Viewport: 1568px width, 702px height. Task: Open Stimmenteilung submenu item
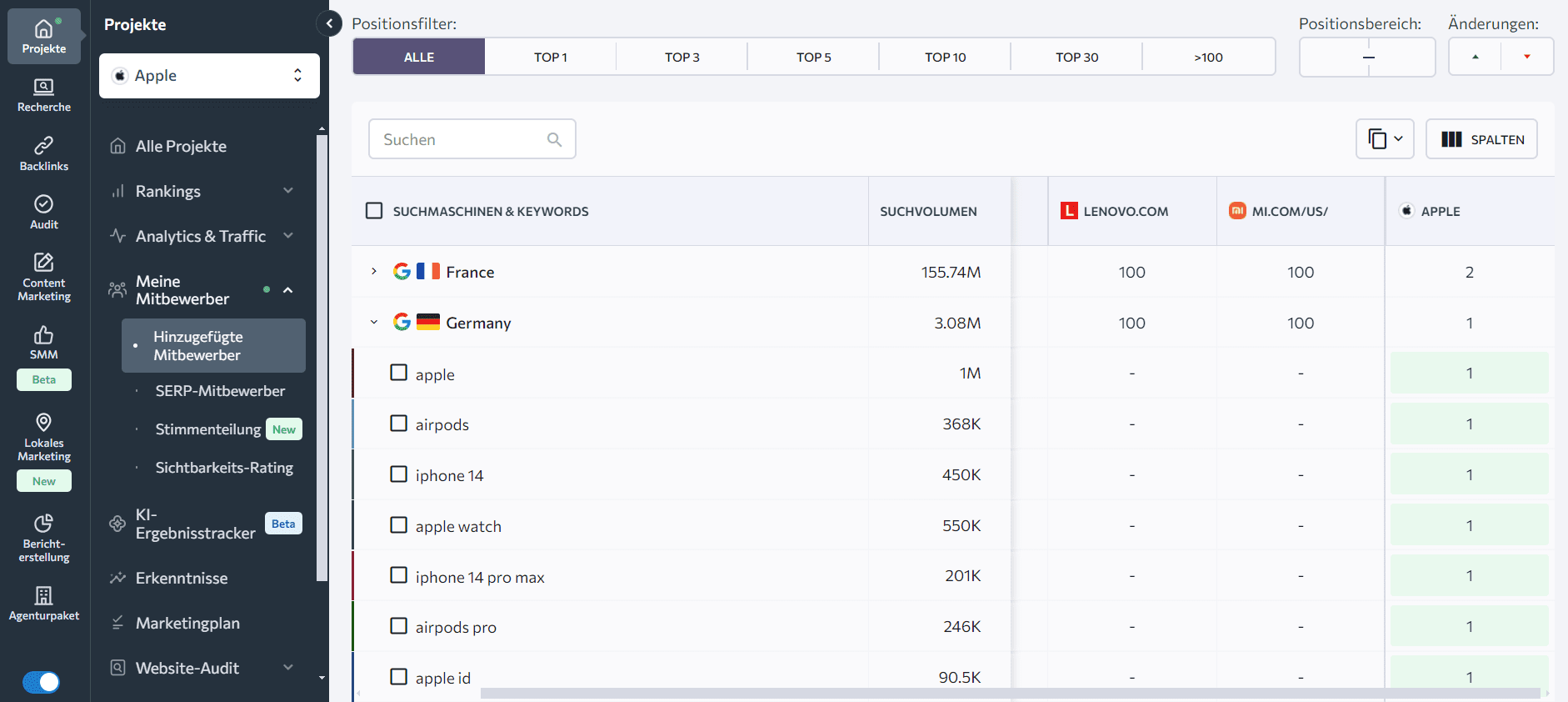tap(208, 429)
